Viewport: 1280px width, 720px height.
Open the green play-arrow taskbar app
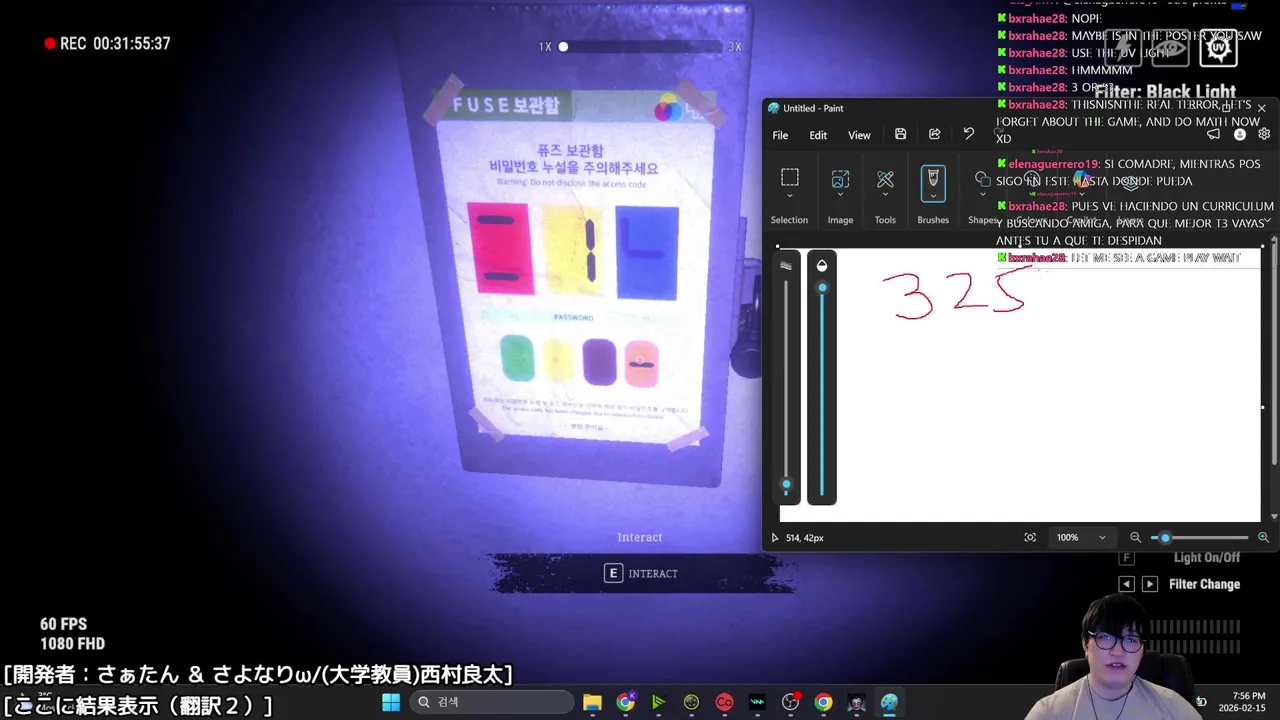coord(658,702)
